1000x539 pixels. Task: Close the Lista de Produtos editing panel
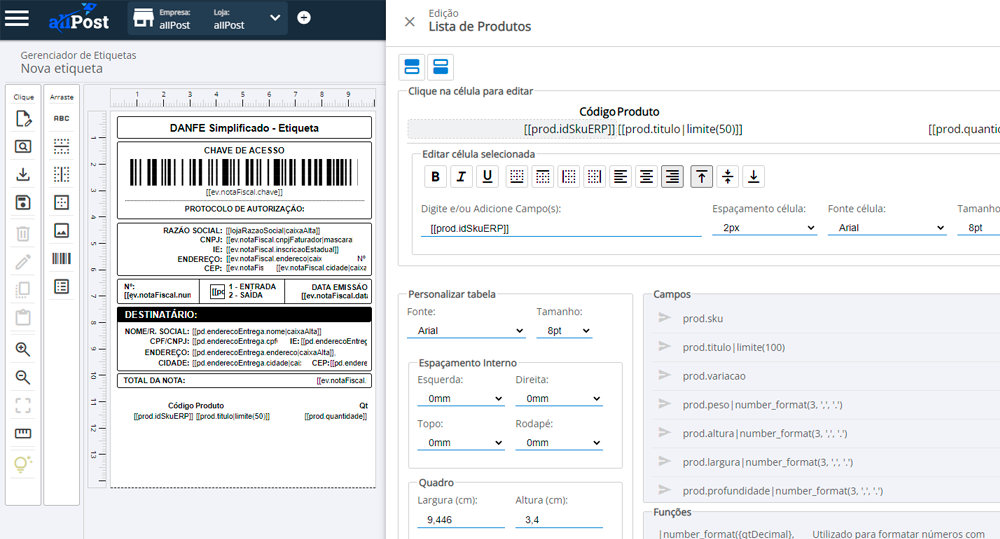[409, 21]
